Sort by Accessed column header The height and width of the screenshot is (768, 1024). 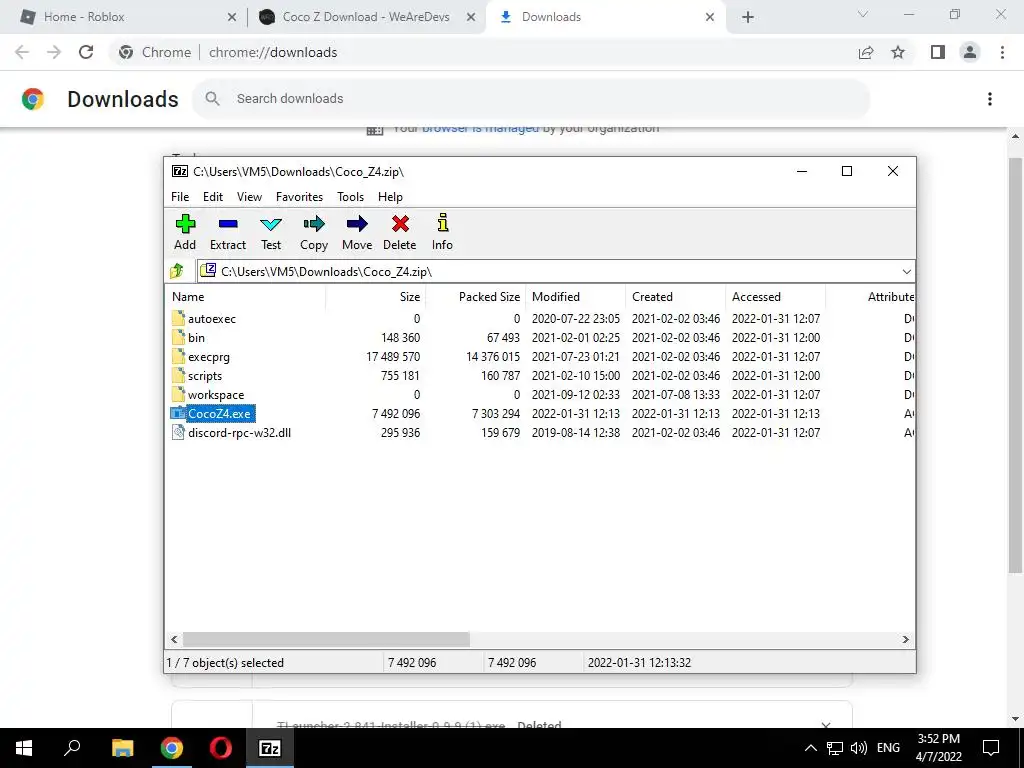point(775,296)
